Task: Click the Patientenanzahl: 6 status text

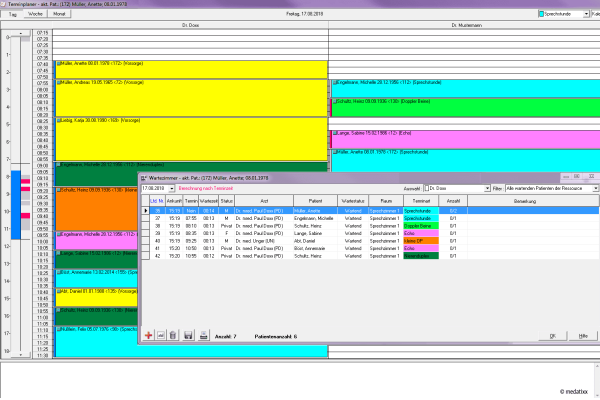Action: [x=276, y=336]
